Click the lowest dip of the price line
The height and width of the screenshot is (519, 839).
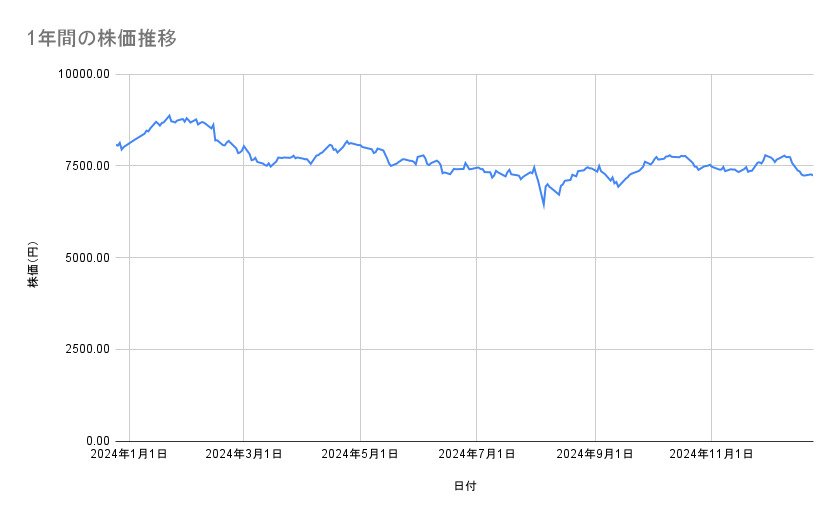(x=544, y=206)
